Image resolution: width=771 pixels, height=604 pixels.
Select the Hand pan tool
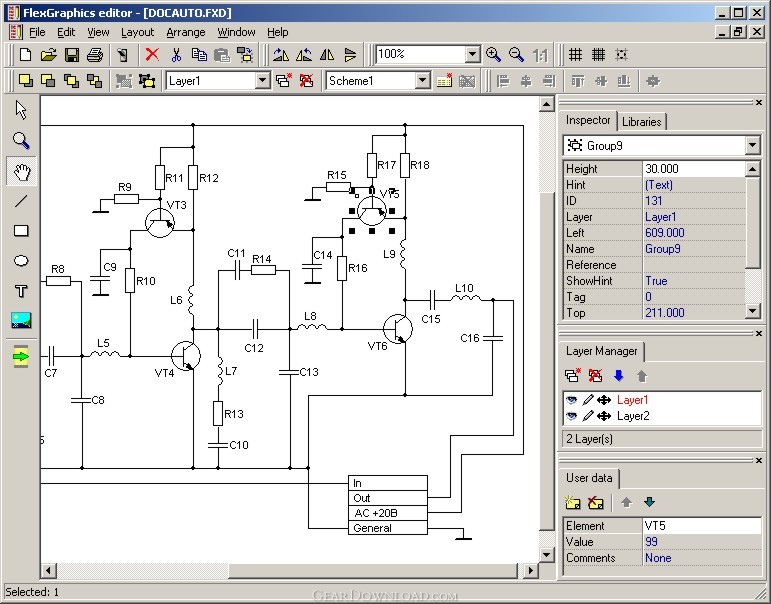pos(21,171)
